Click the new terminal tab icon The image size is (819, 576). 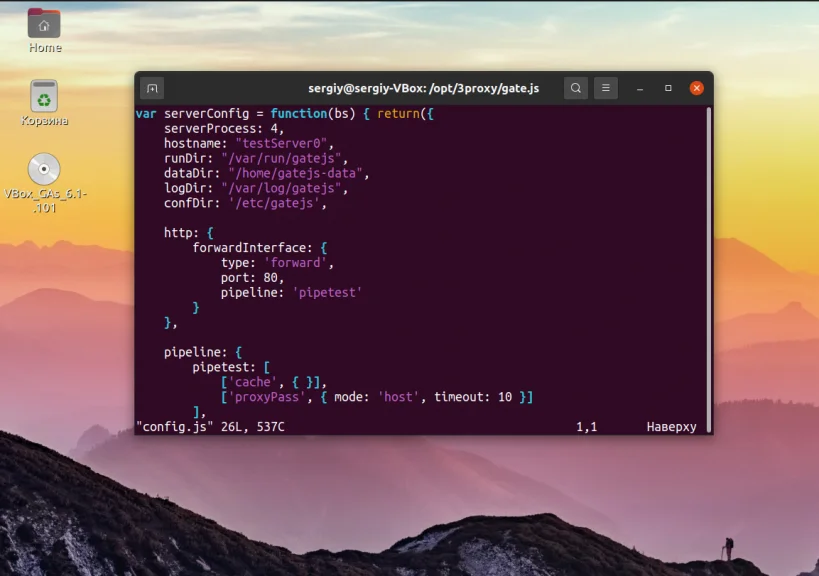[152, 88]
